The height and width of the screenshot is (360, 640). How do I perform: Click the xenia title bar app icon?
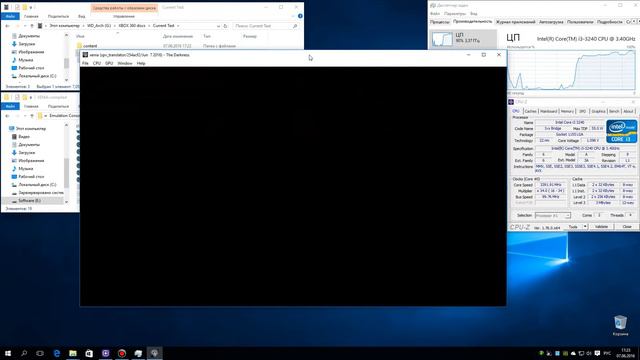click(x=85, y=55)
